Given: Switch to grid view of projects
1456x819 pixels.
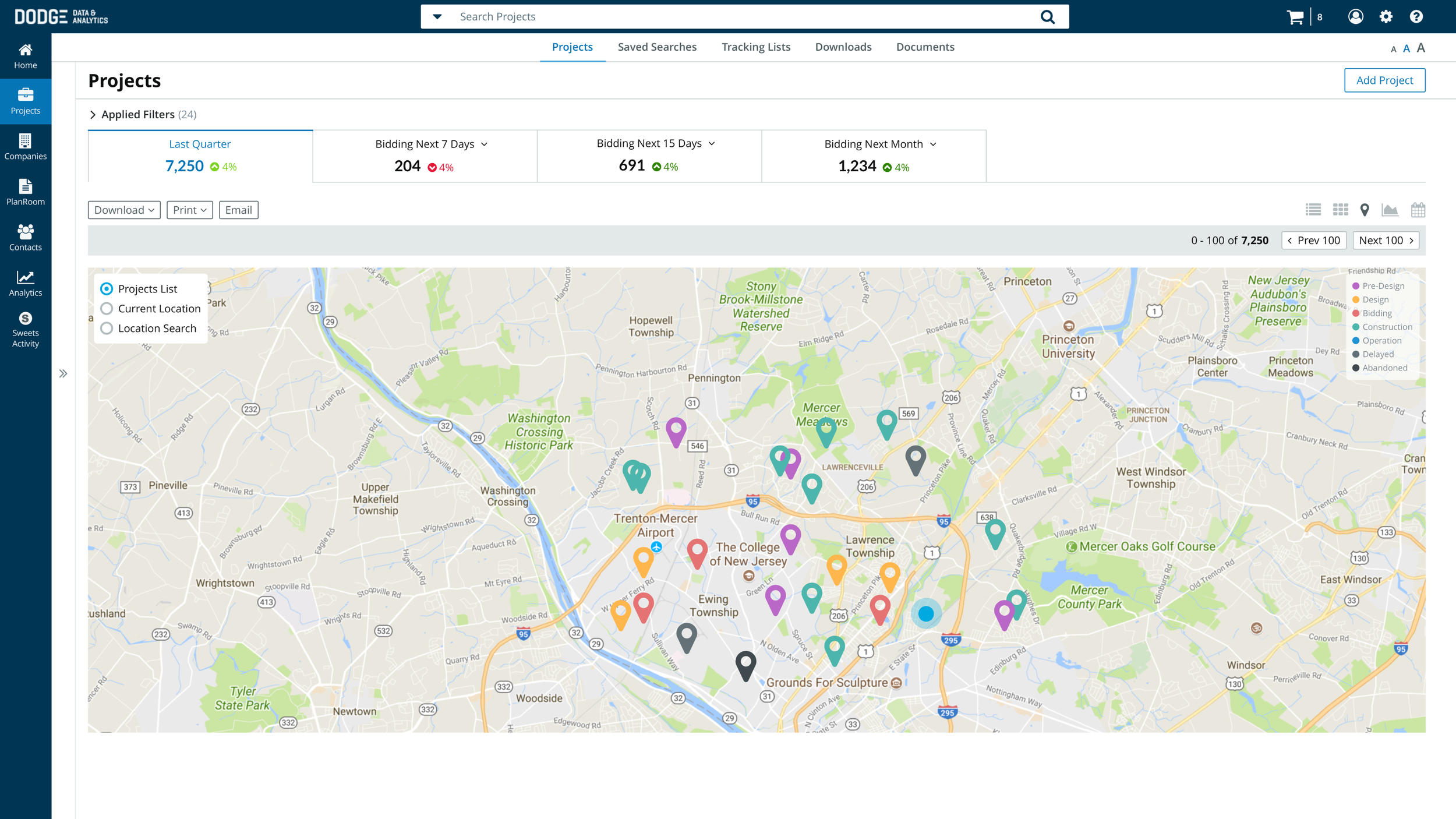Looking at the screenshot, I should [x=1341, y=210].
